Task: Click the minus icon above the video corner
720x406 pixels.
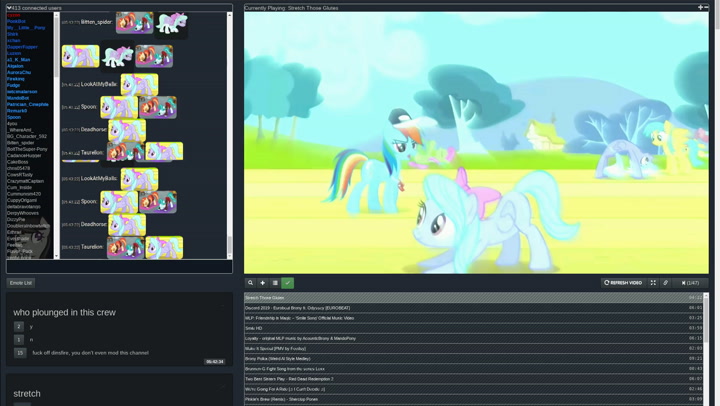Action: (x=706, y=7)
